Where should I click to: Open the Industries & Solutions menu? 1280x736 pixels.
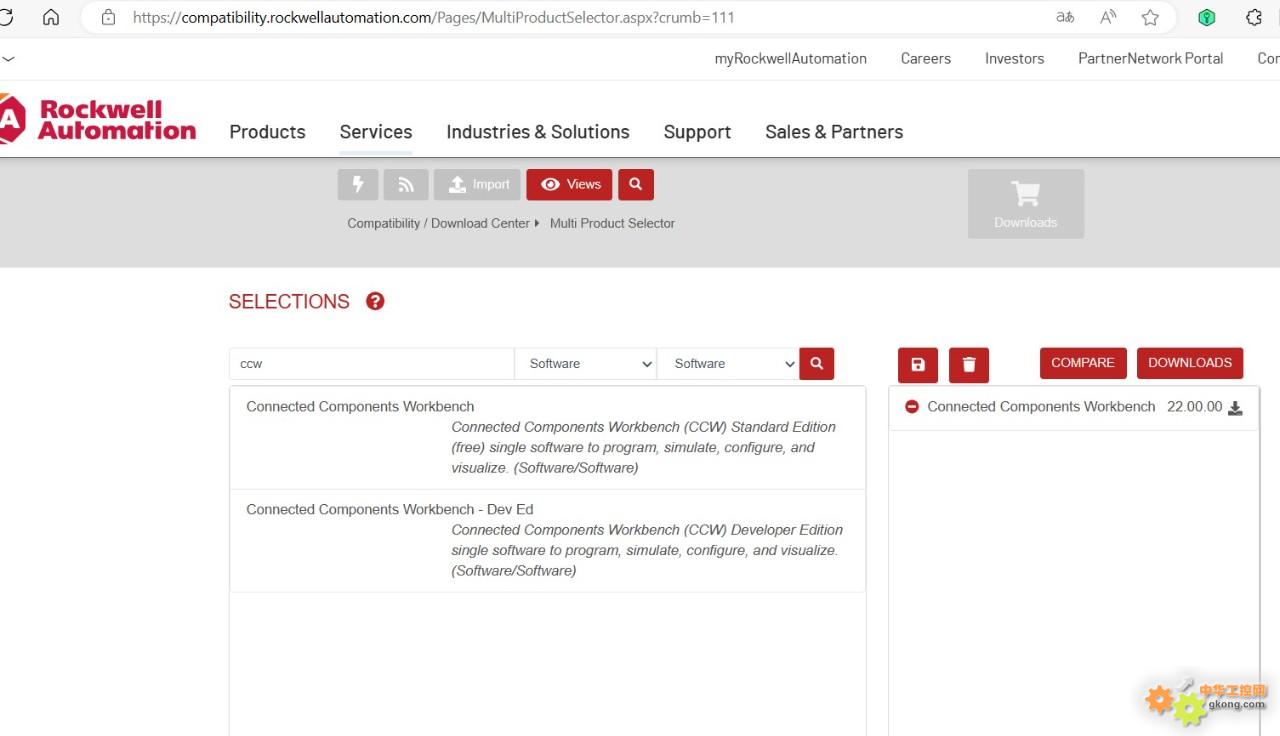pyautogui.click(x=538, y=132)
